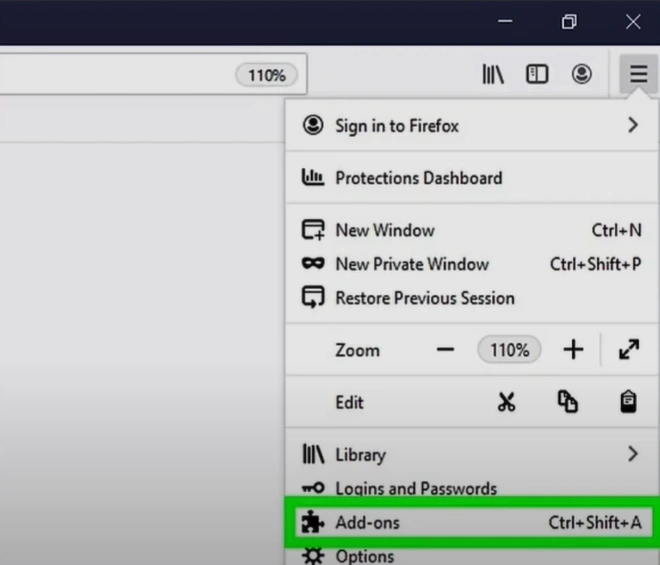Open the Firefox Account toolbar icon
This screenshot has height=565, width=660.
click(x=582, y=75)
